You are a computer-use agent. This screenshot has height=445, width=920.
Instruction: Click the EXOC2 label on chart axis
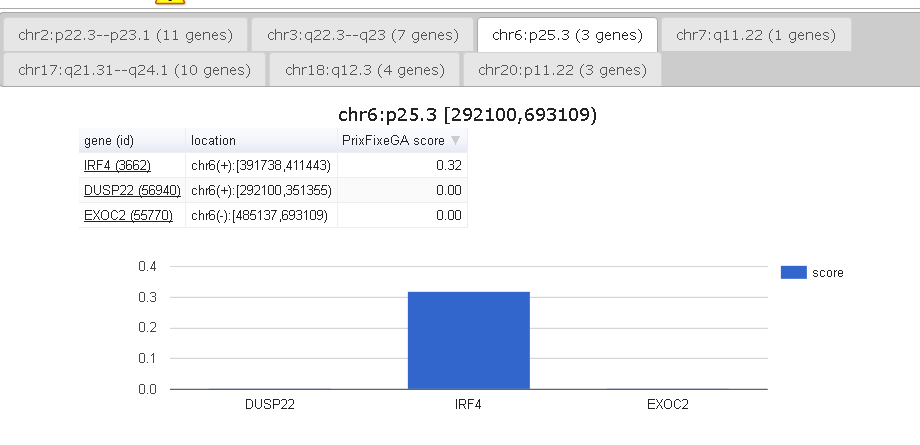coord(667,405)
